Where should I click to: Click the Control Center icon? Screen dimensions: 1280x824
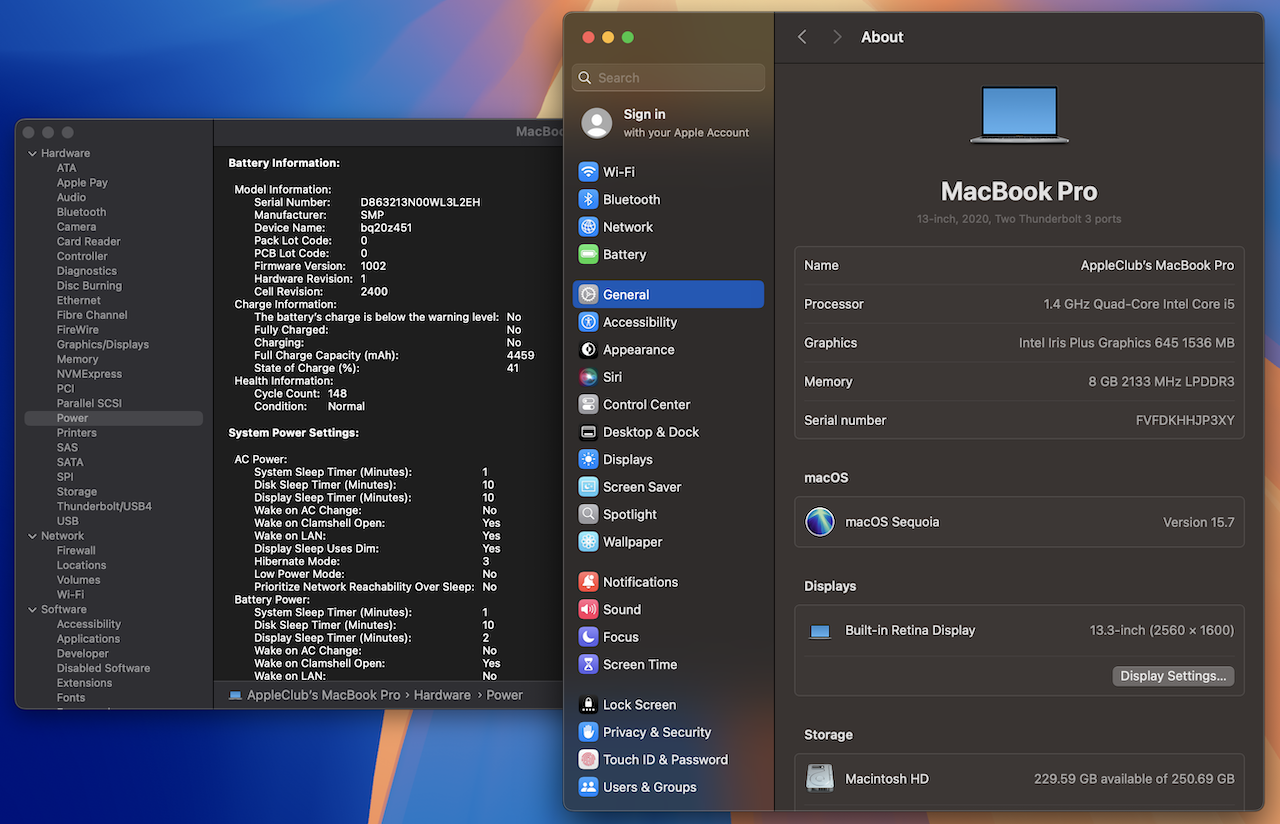tap(588, 404)
